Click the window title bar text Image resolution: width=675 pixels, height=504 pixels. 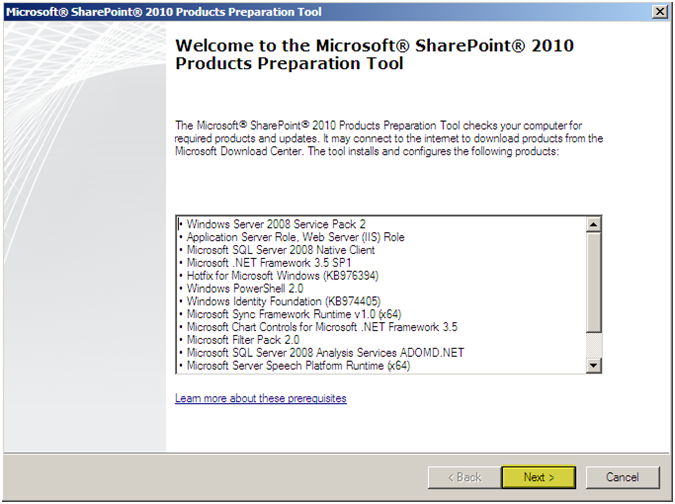[164, 12]
